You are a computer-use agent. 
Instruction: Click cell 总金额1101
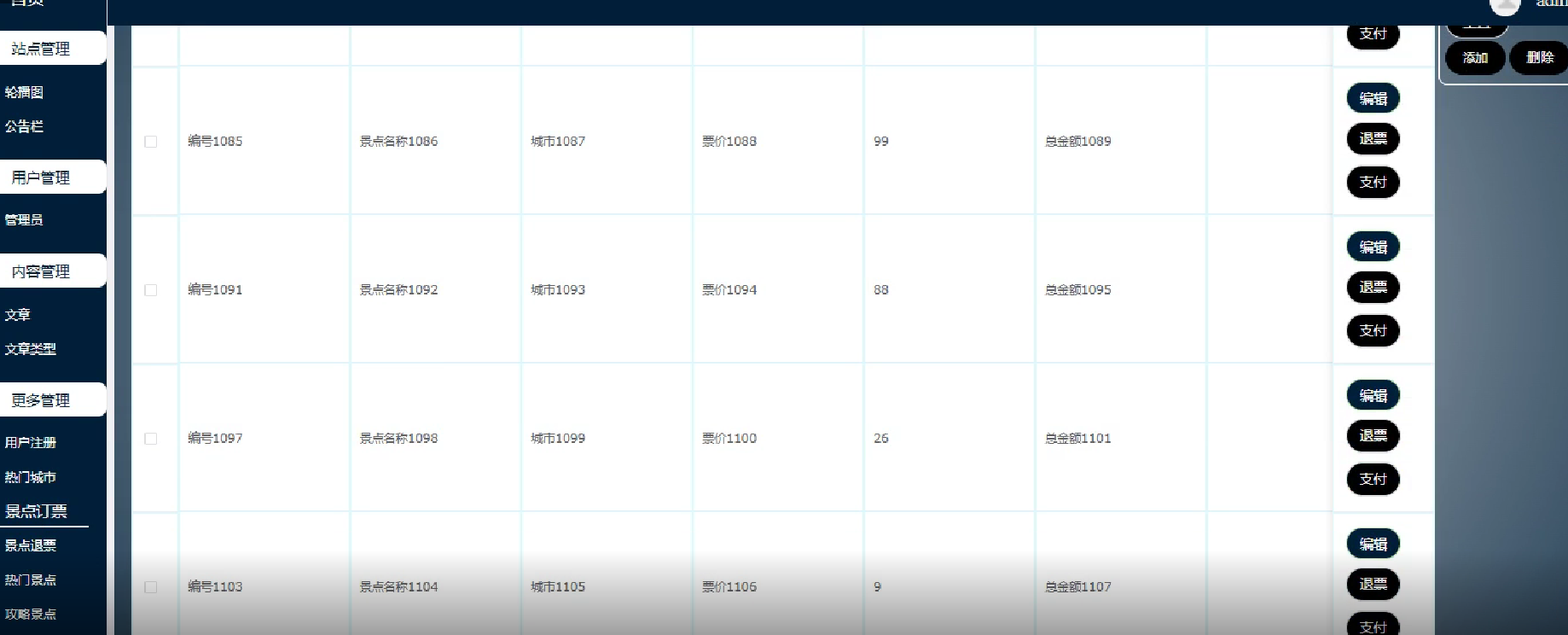(1078, 439)
